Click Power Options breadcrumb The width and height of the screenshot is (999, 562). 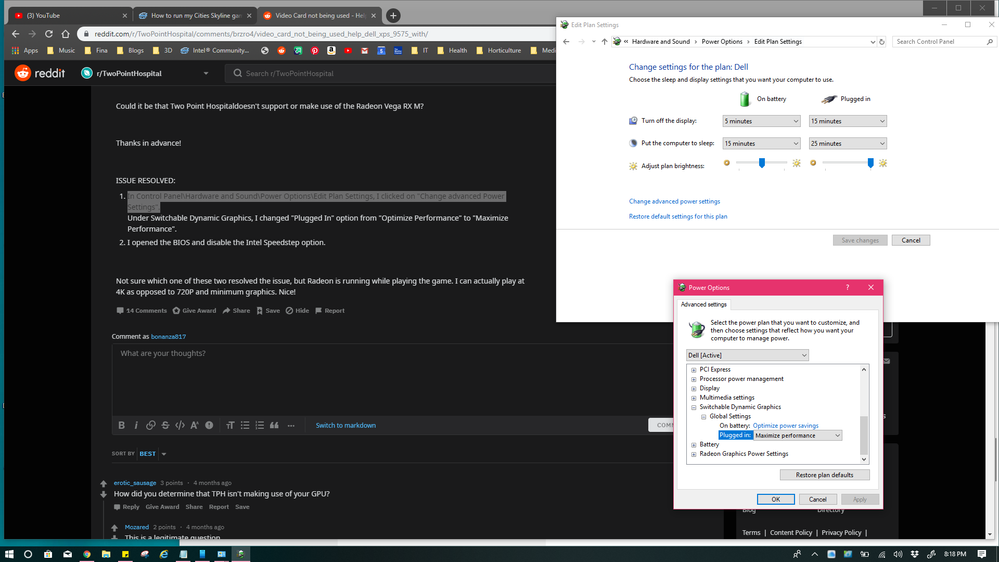tap(722, 41)
